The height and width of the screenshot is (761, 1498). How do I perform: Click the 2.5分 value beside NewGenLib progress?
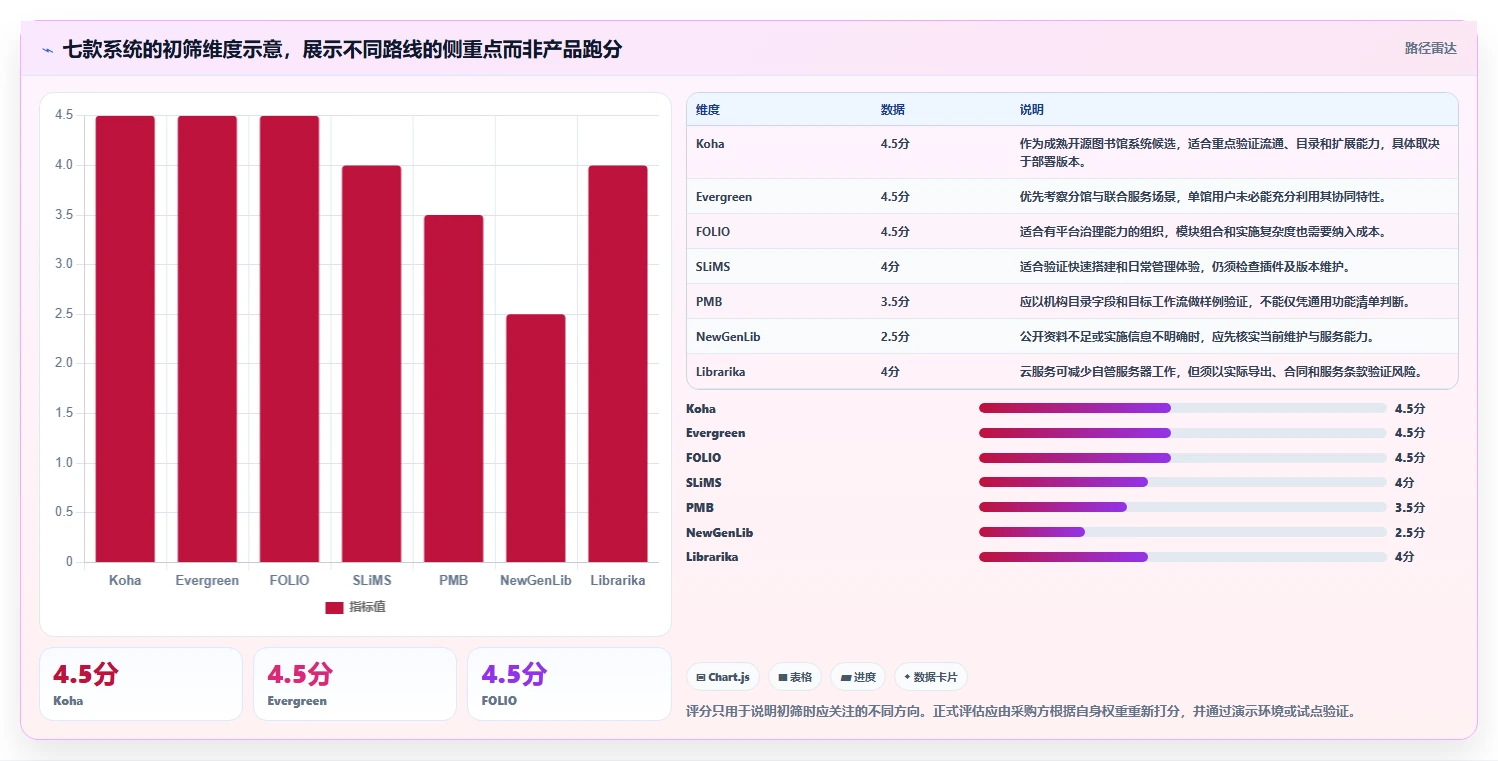pyautogui.click(x=1409, y=533)
